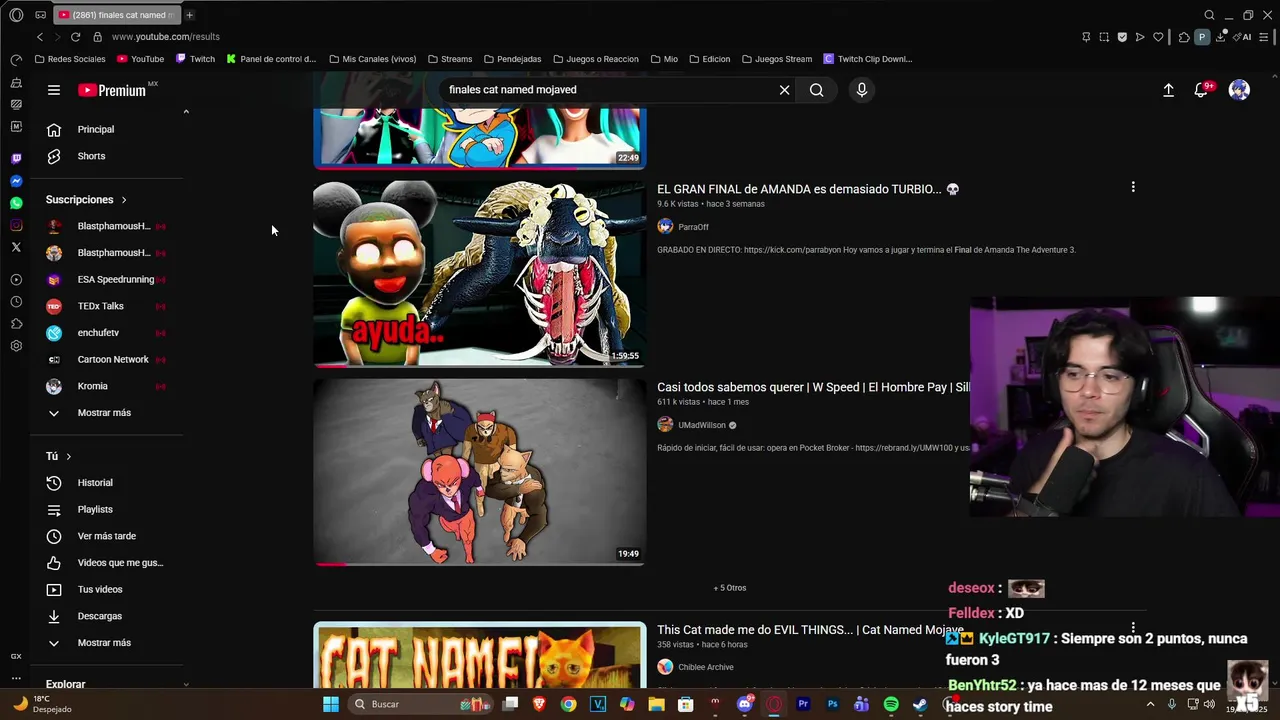
Task: Open EL GRAN FINAL de AMANDA thumbnail
Action: click(480, 274)
